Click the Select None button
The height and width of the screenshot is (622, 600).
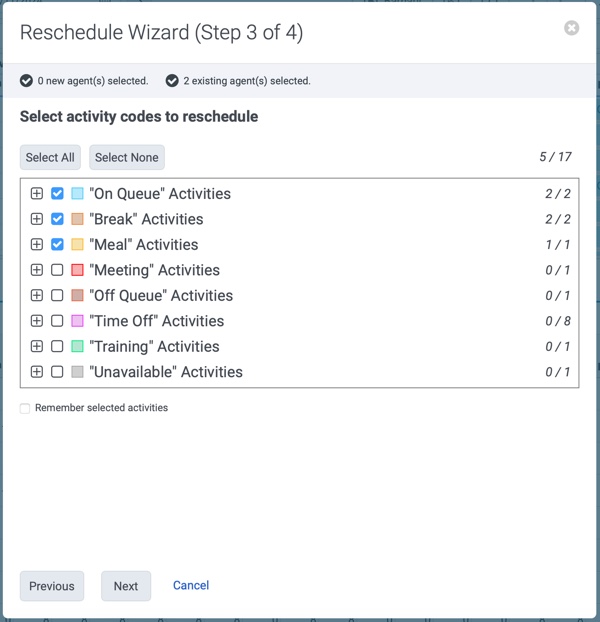pyautogui.click(x=127, y=157)
